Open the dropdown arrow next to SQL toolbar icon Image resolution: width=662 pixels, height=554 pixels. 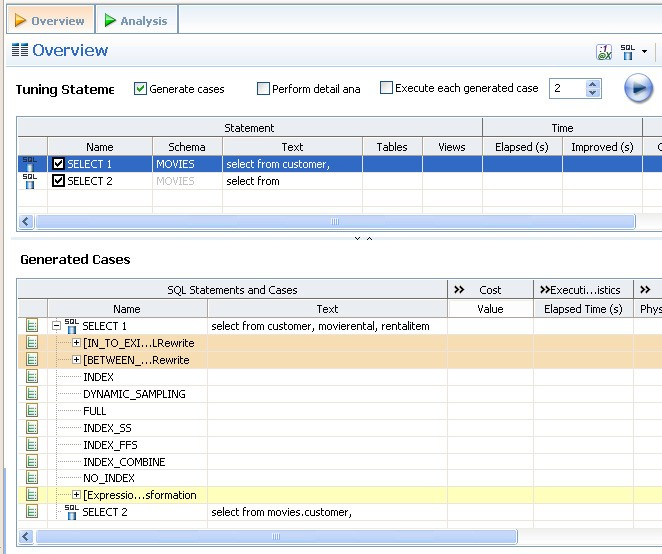pyautogui.click(x=645, y=52)
